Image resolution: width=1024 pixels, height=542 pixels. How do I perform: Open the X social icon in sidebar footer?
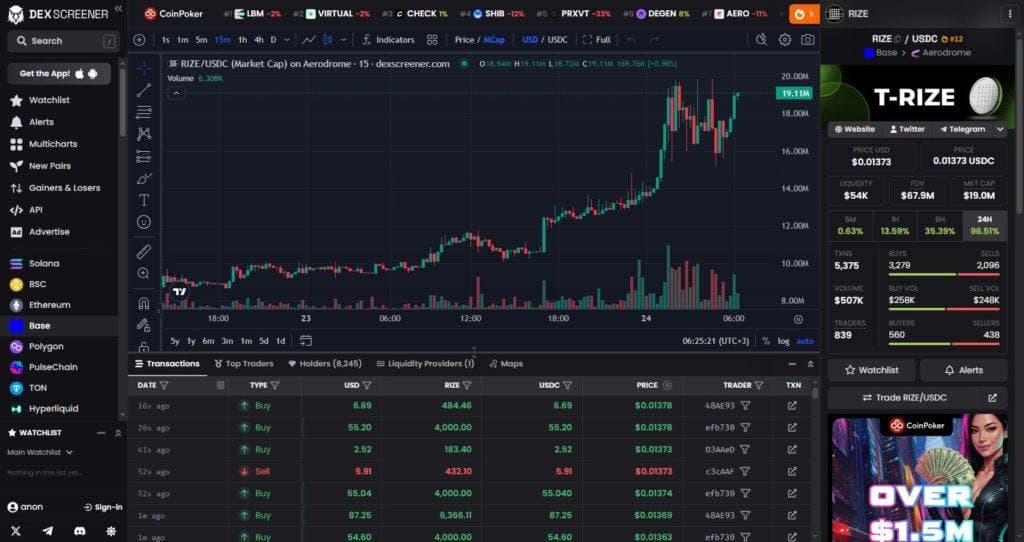(16, 531)
